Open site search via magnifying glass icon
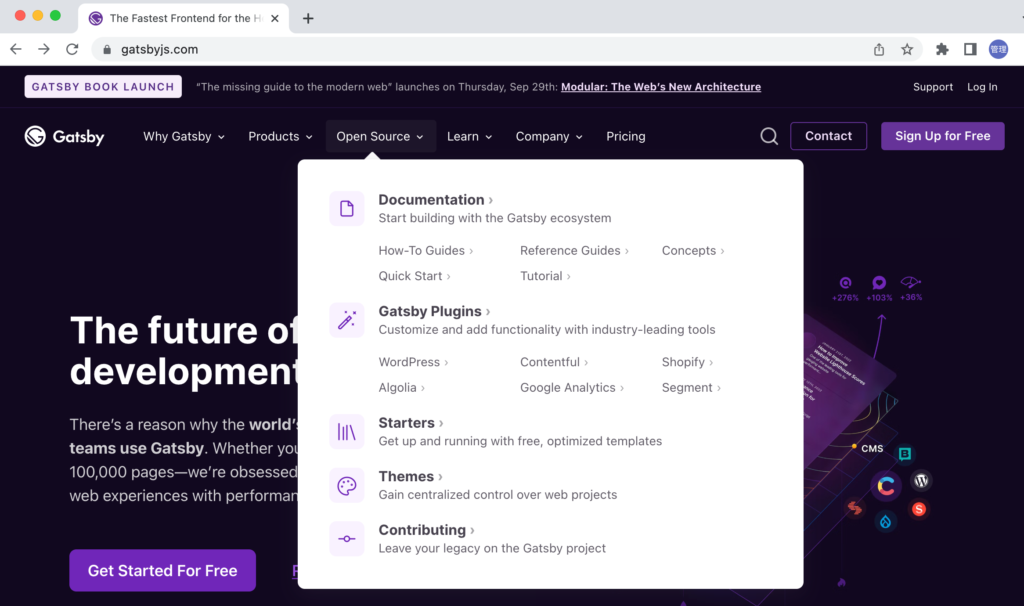 click(769, 137)
